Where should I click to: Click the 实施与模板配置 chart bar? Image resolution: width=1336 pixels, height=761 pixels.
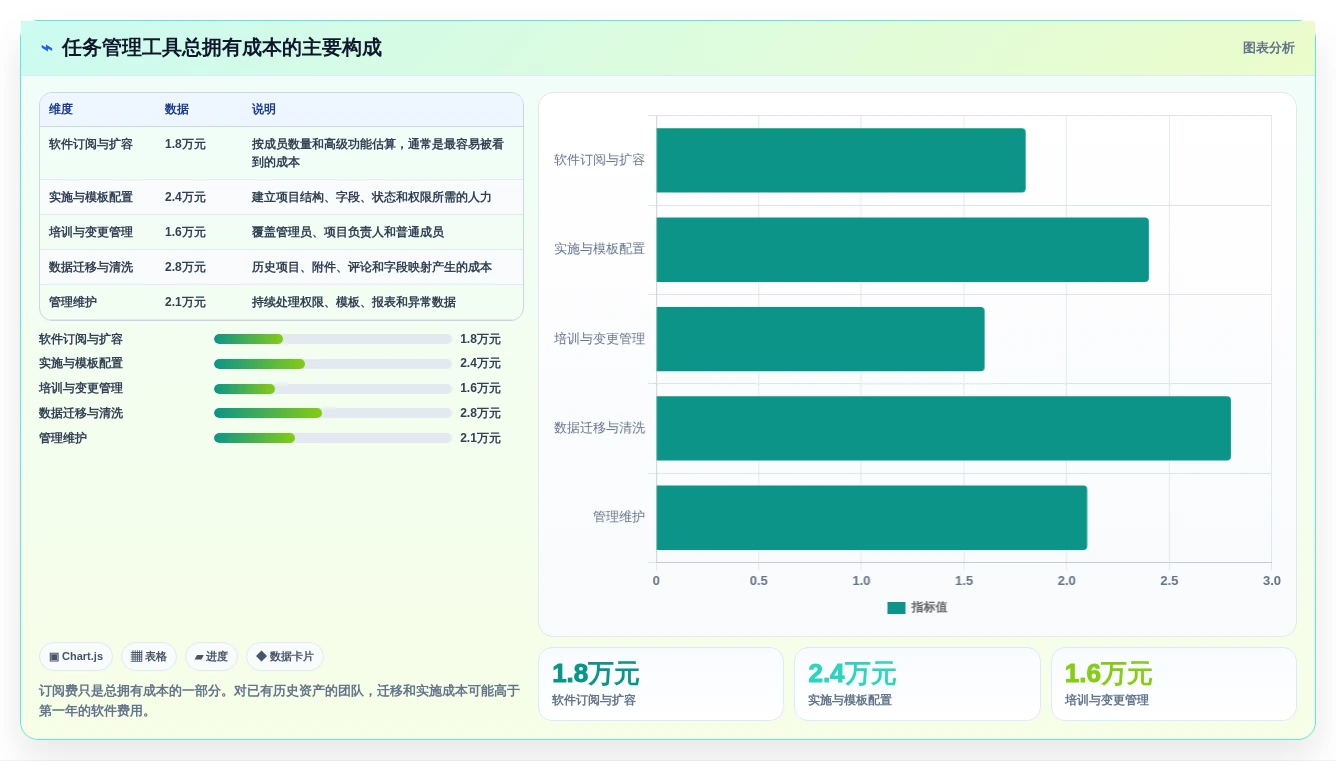902,249
